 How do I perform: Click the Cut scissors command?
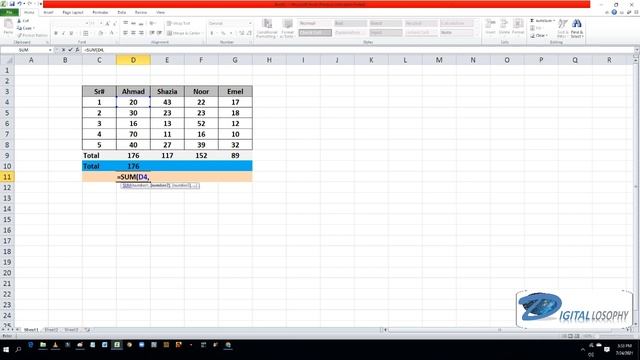coord(23,21)
